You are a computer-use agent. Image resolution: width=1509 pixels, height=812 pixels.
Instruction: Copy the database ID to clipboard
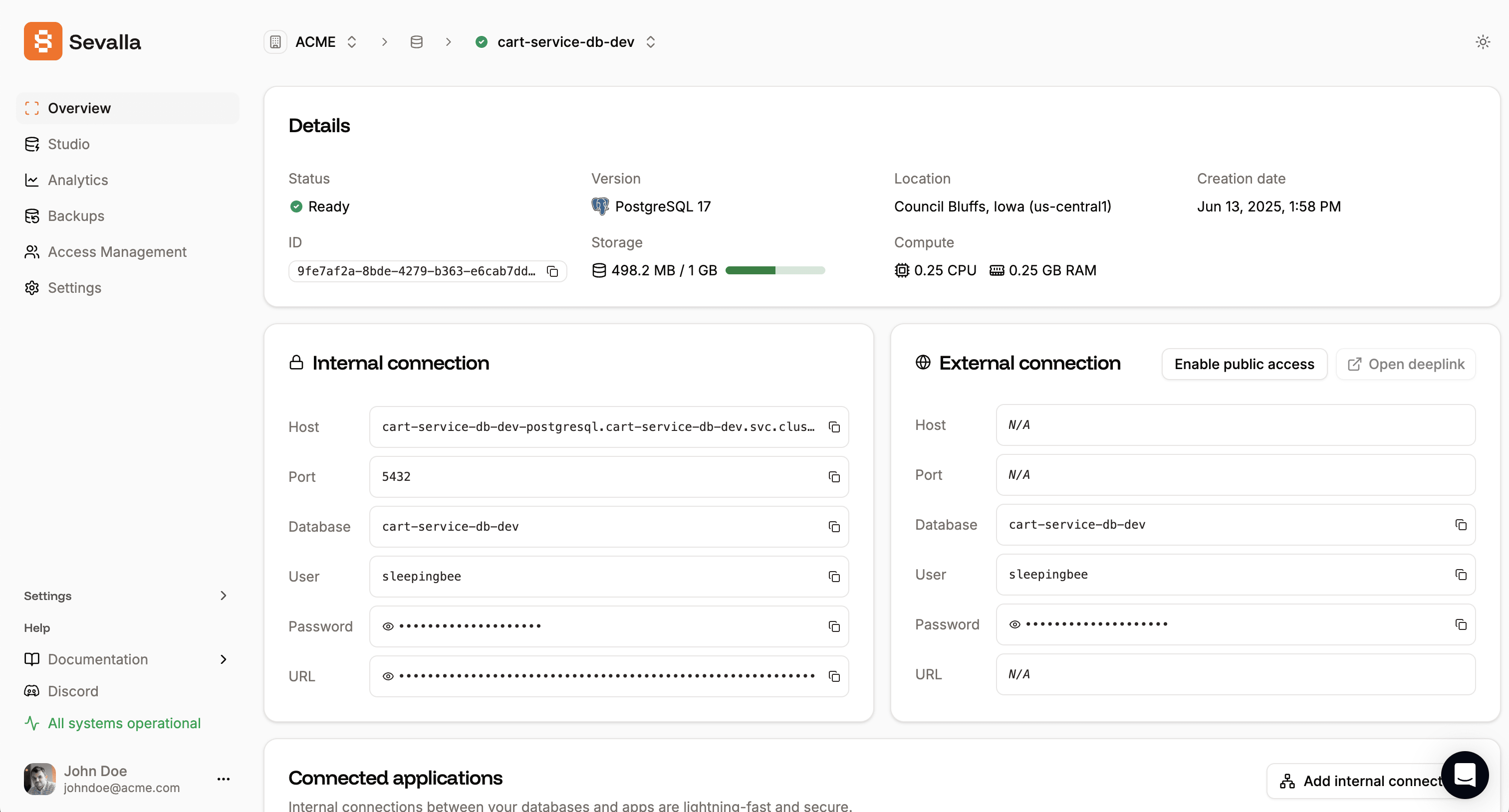click(552, 271)
